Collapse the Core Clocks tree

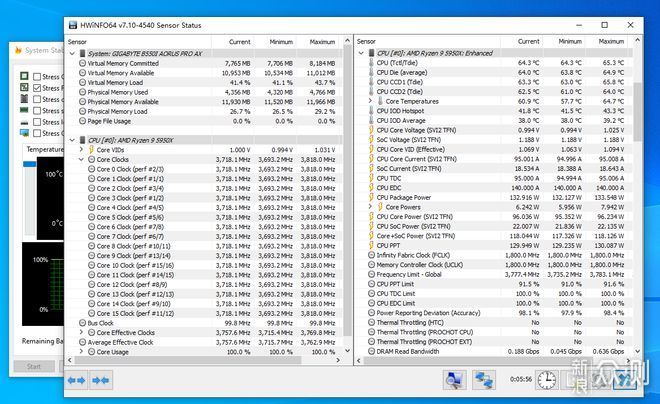point(81,159)
